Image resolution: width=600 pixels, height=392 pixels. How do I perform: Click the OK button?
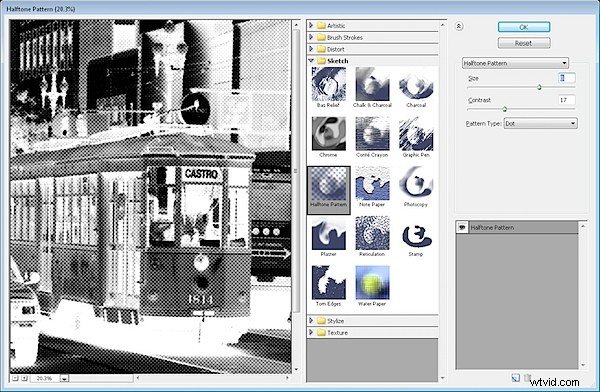[524, 27]
